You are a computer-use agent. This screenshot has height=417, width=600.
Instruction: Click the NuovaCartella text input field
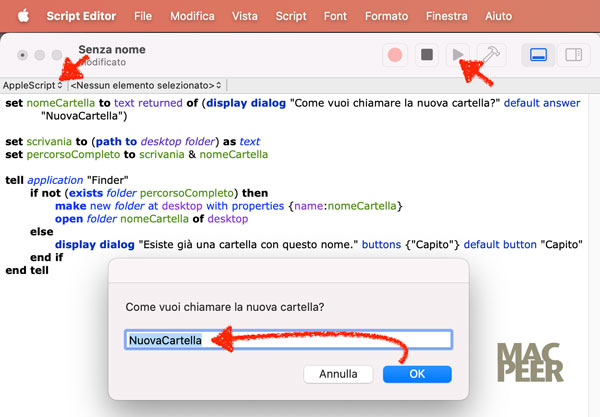point(289,340)
